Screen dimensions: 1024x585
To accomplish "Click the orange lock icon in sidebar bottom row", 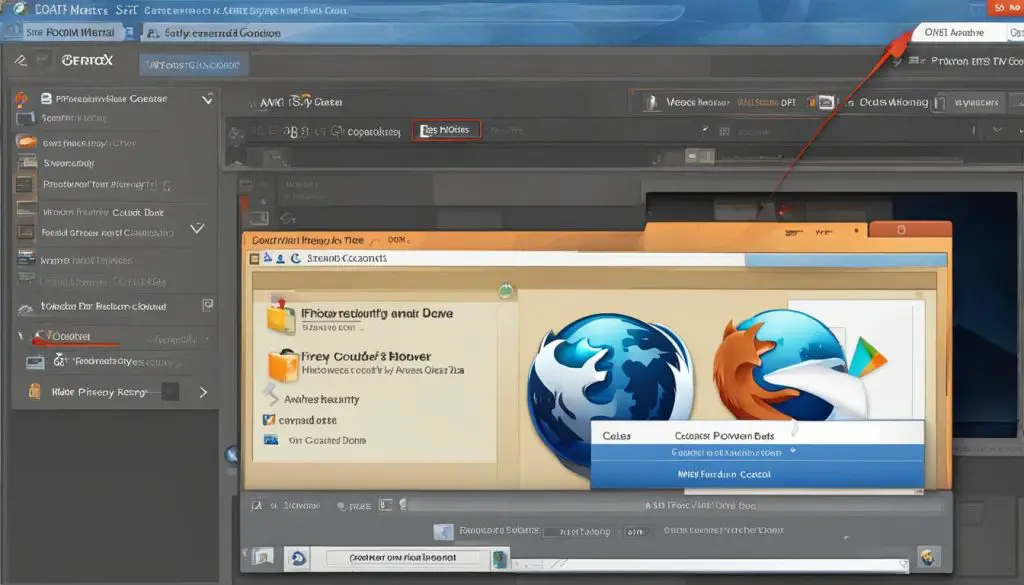I will coord(35,391).
